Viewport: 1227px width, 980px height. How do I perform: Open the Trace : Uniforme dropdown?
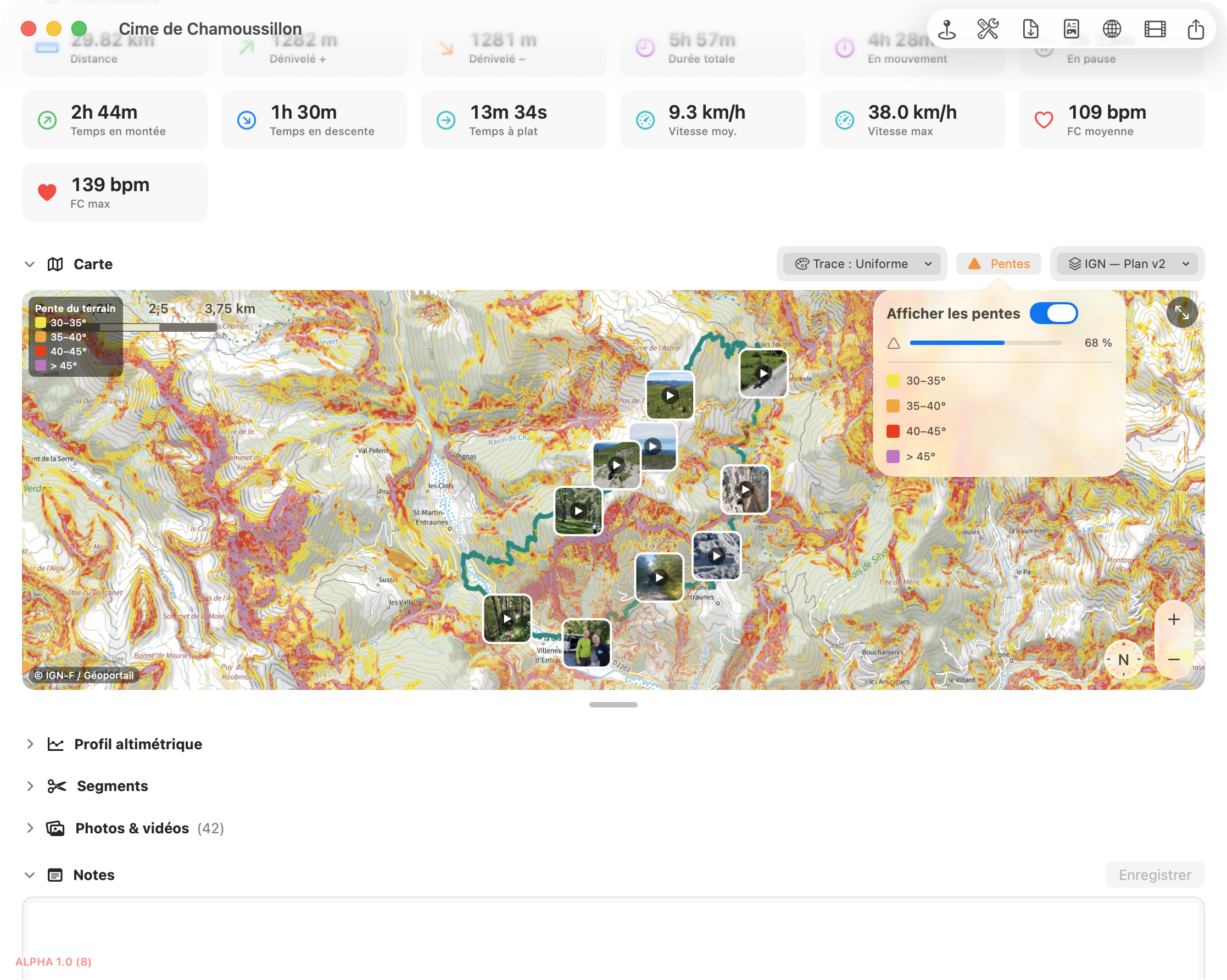coord(862,264)
